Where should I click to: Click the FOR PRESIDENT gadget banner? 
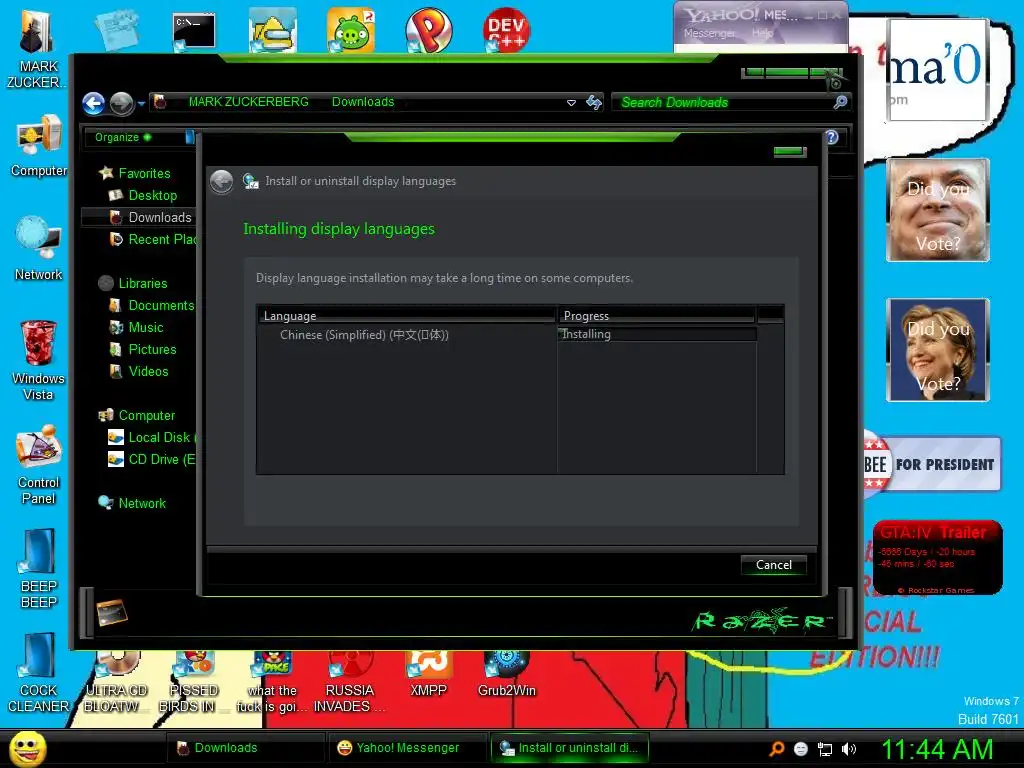click(931, 464)
